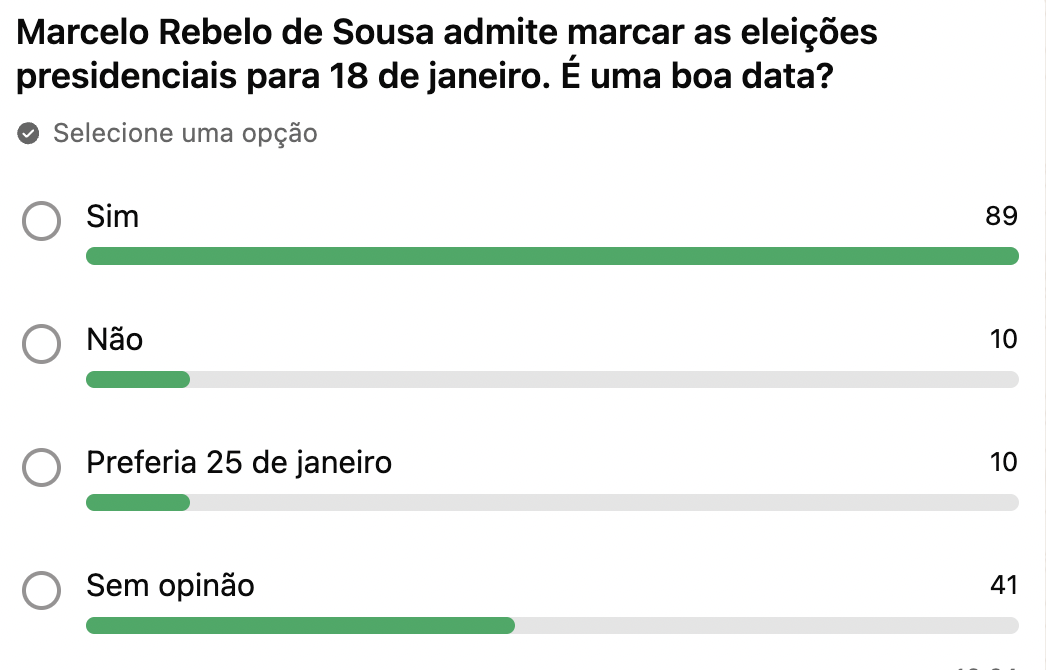Image resolution: width=1046 pixels, height=670 pixels.
Task: Pick the Sem opinão radio button
Action: click(41, 590)
